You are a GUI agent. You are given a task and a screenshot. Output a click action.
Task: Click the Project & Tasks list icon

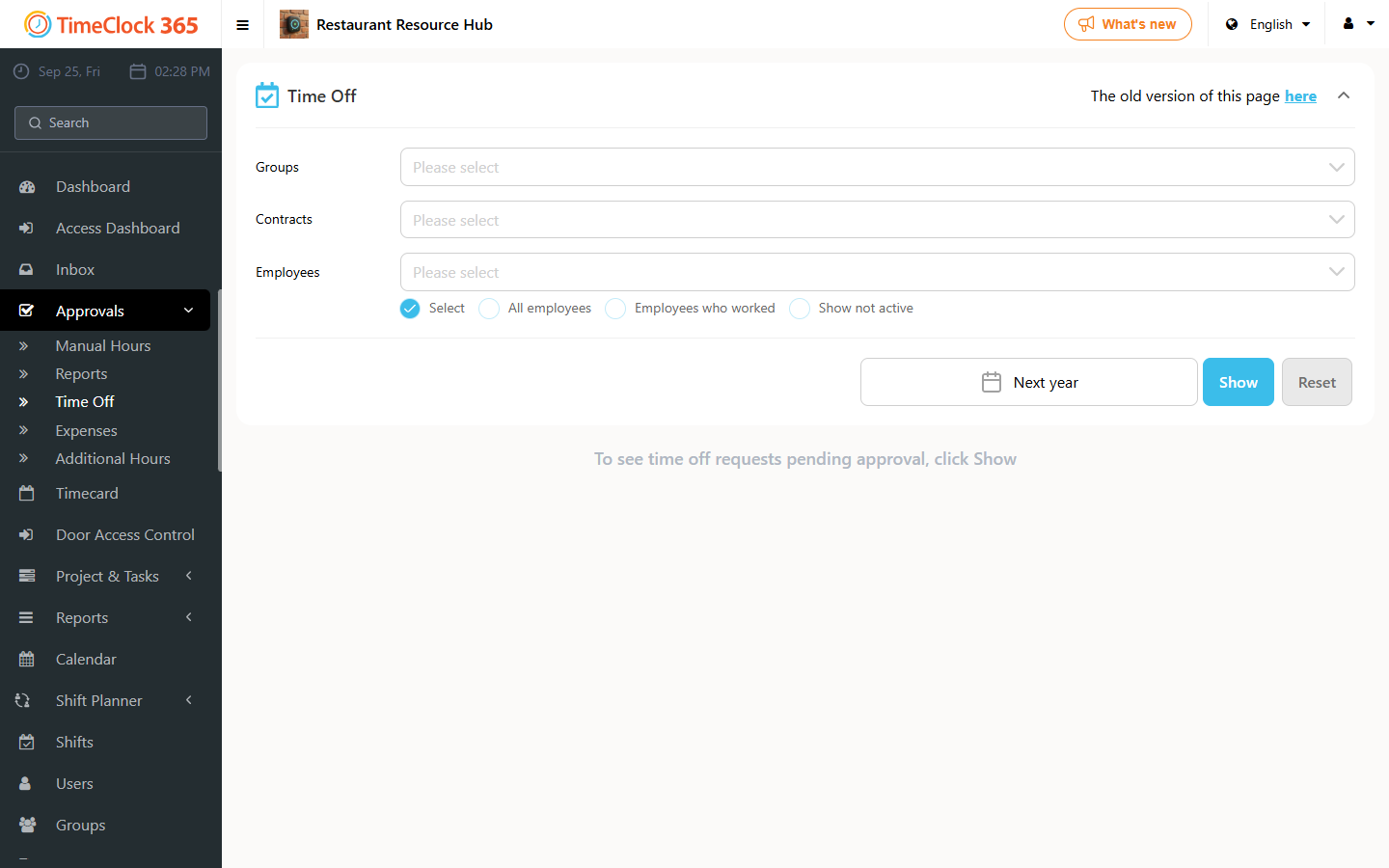27,576
